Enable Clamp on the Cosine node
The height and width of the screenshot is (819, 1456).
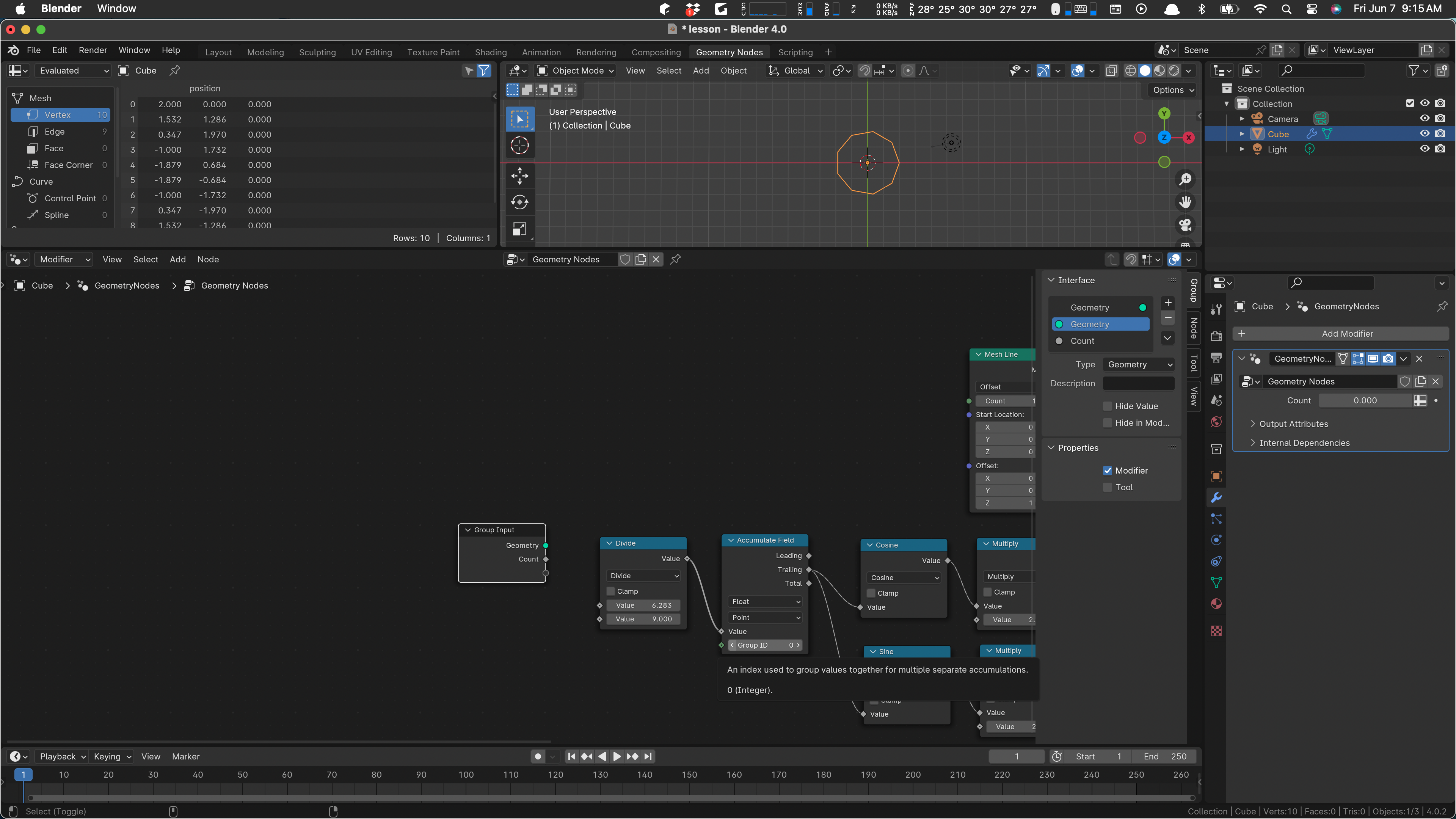[871, 593]
